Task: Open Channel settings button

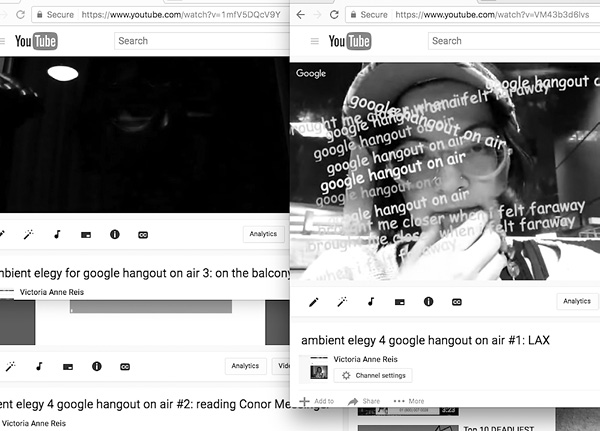Action: click(x=373, y=375)
